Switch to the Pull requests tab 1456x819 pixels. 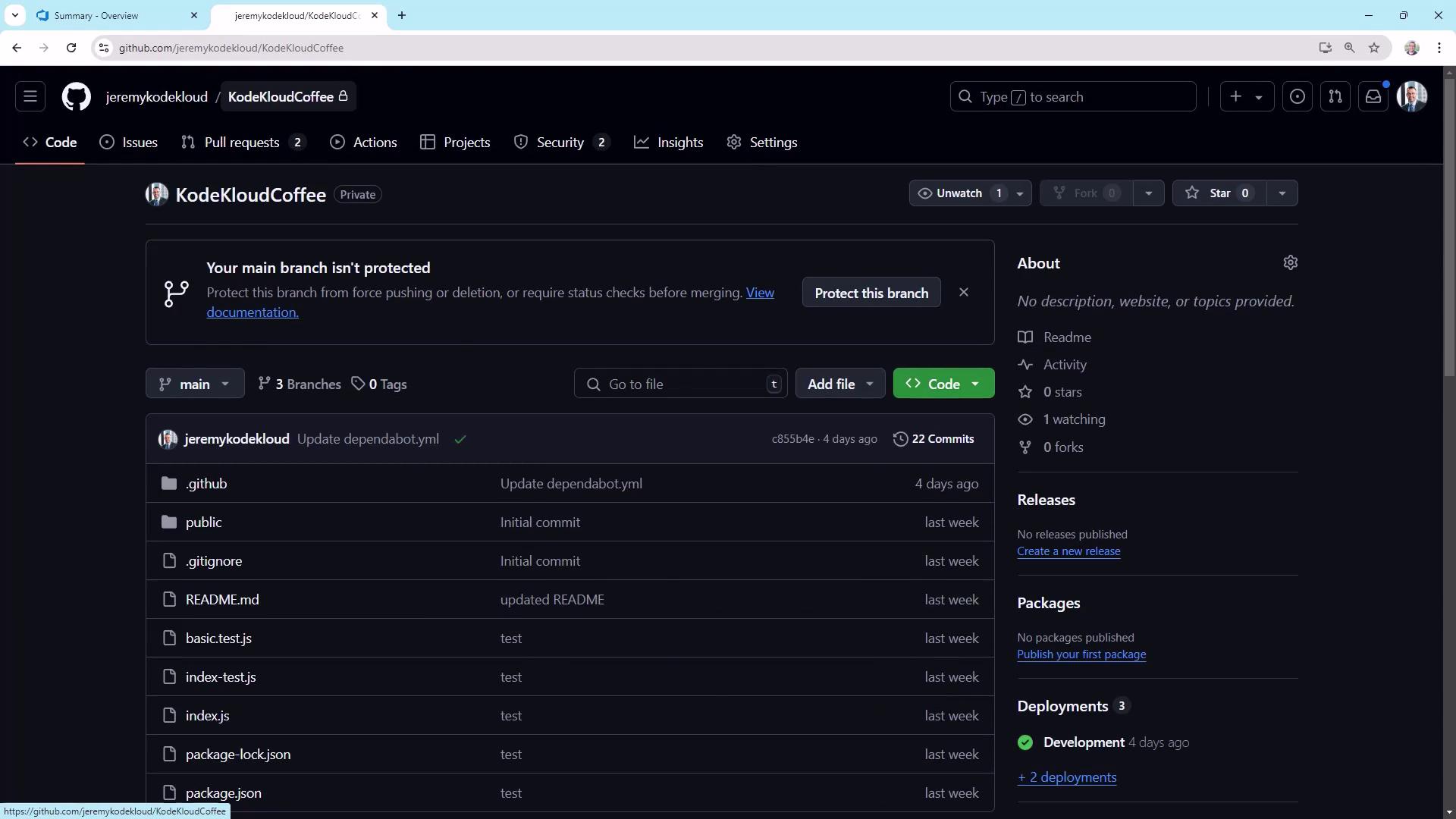pos(242,143)
